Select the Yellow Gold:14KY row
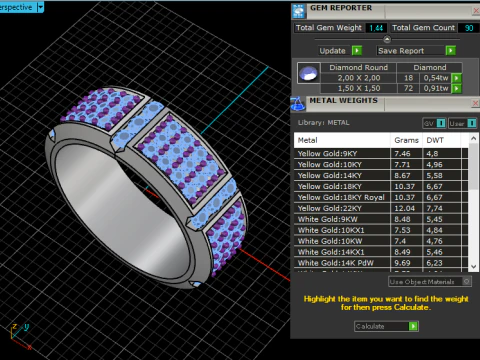This screenshot has width=480, height=360. click(381, 176)
